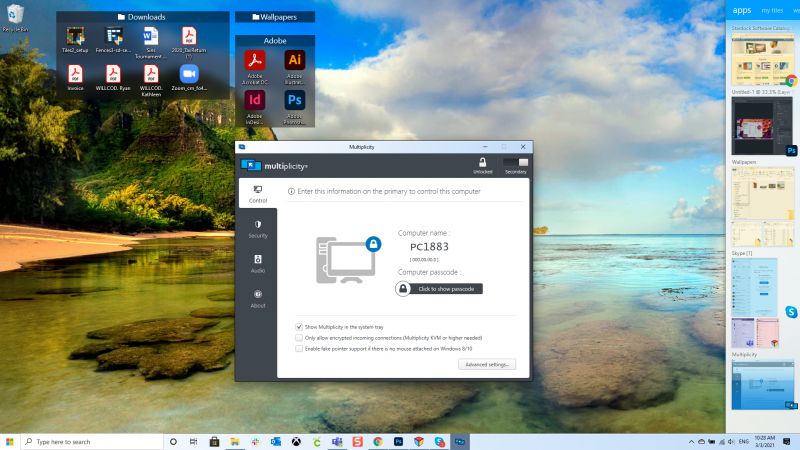Enable only encrypted incoming connections checkbox

tap(299, 338)
